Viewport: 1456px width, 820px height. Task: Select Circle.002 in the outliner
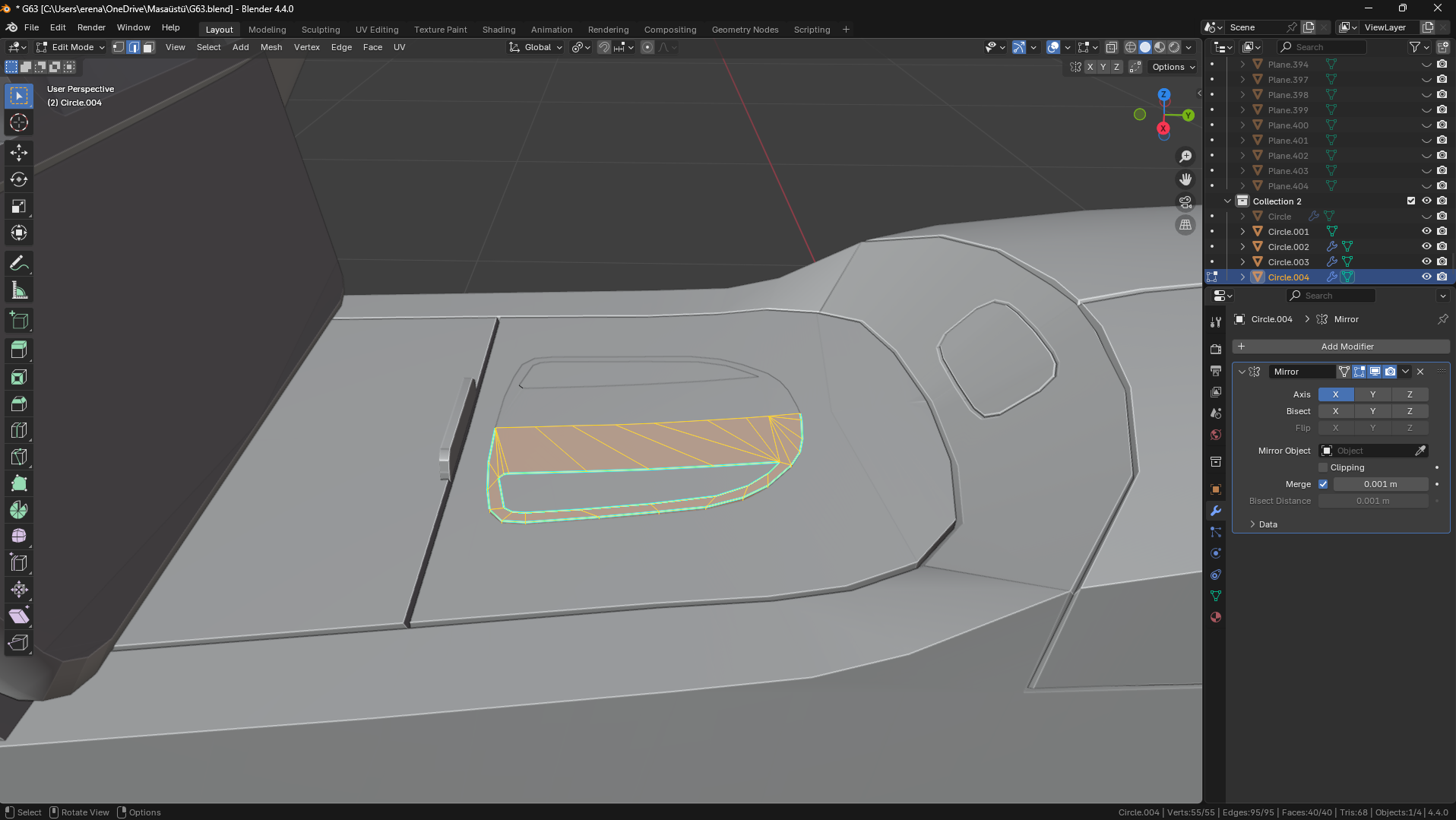(1288, 247)
